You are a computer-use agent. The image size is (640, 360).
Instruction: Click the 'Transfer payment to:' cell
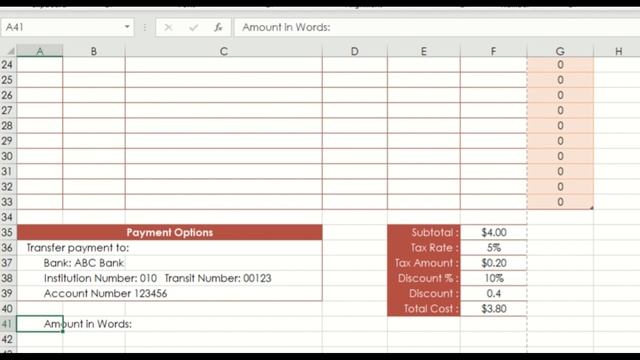tap(78, 248)
